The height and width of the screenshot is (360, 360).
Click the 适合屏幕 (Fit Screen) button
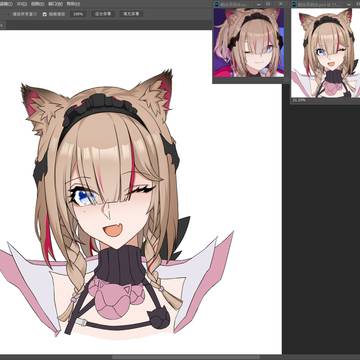103,14
